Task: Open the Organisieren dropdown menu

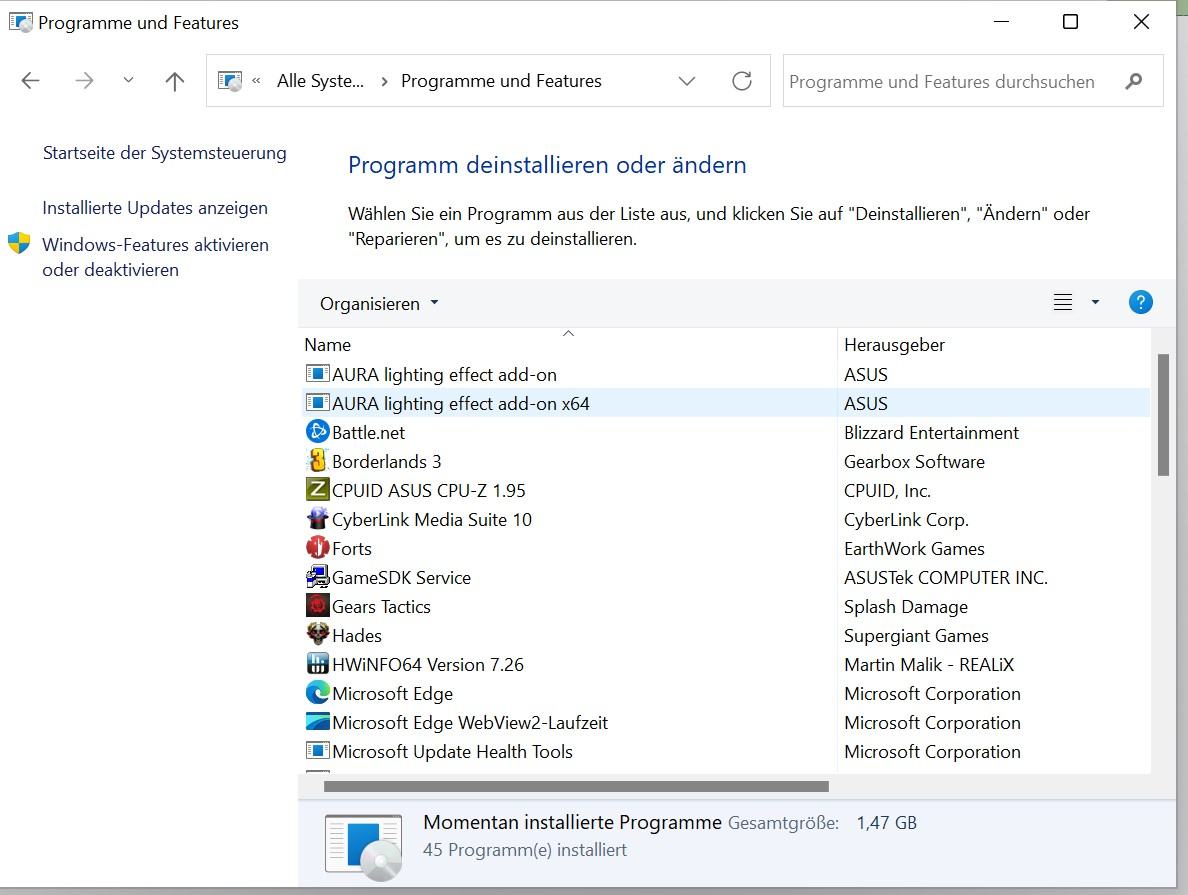Action: [379, 304]
